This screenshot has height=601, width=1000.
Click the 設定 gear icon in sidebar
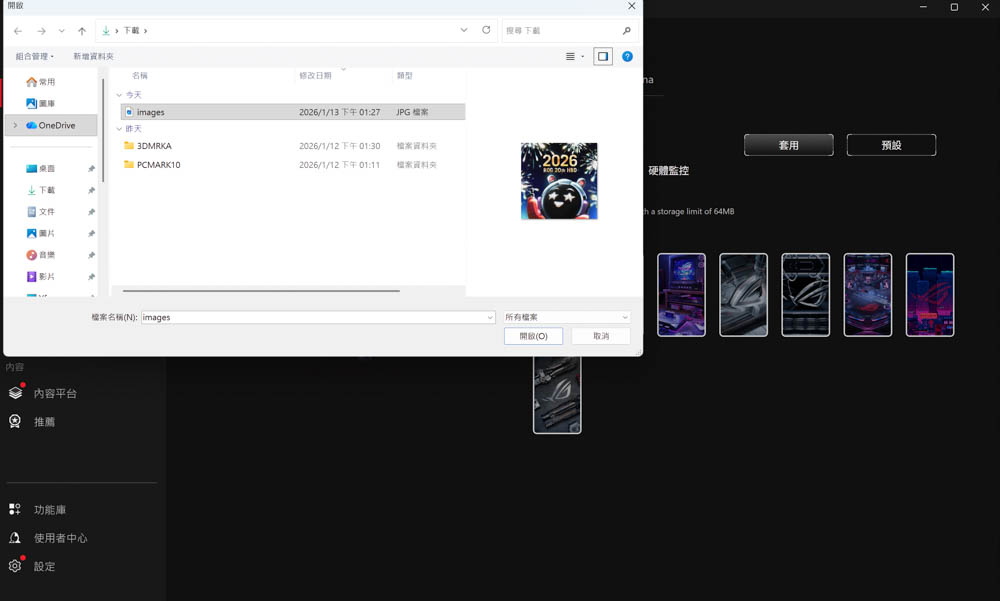coord(15,566)
